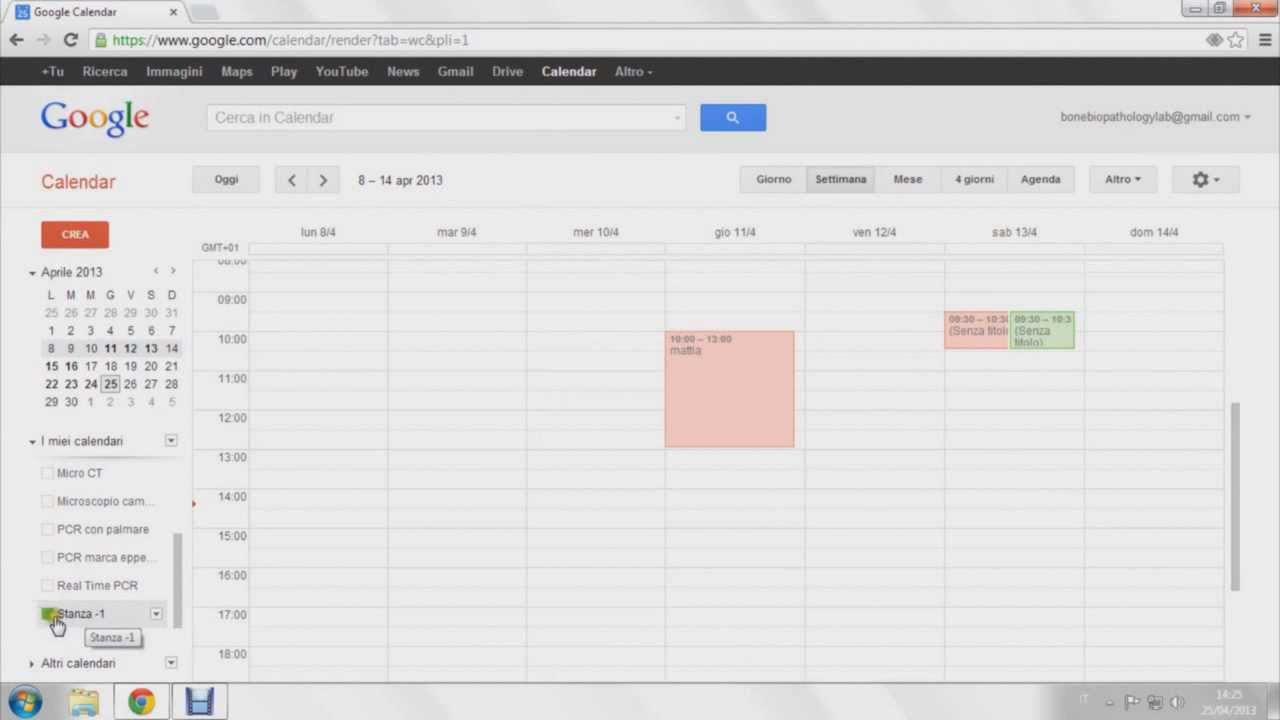
Task: Open the mattia event block
Action: pyautogui.click(x=730, y=389)
